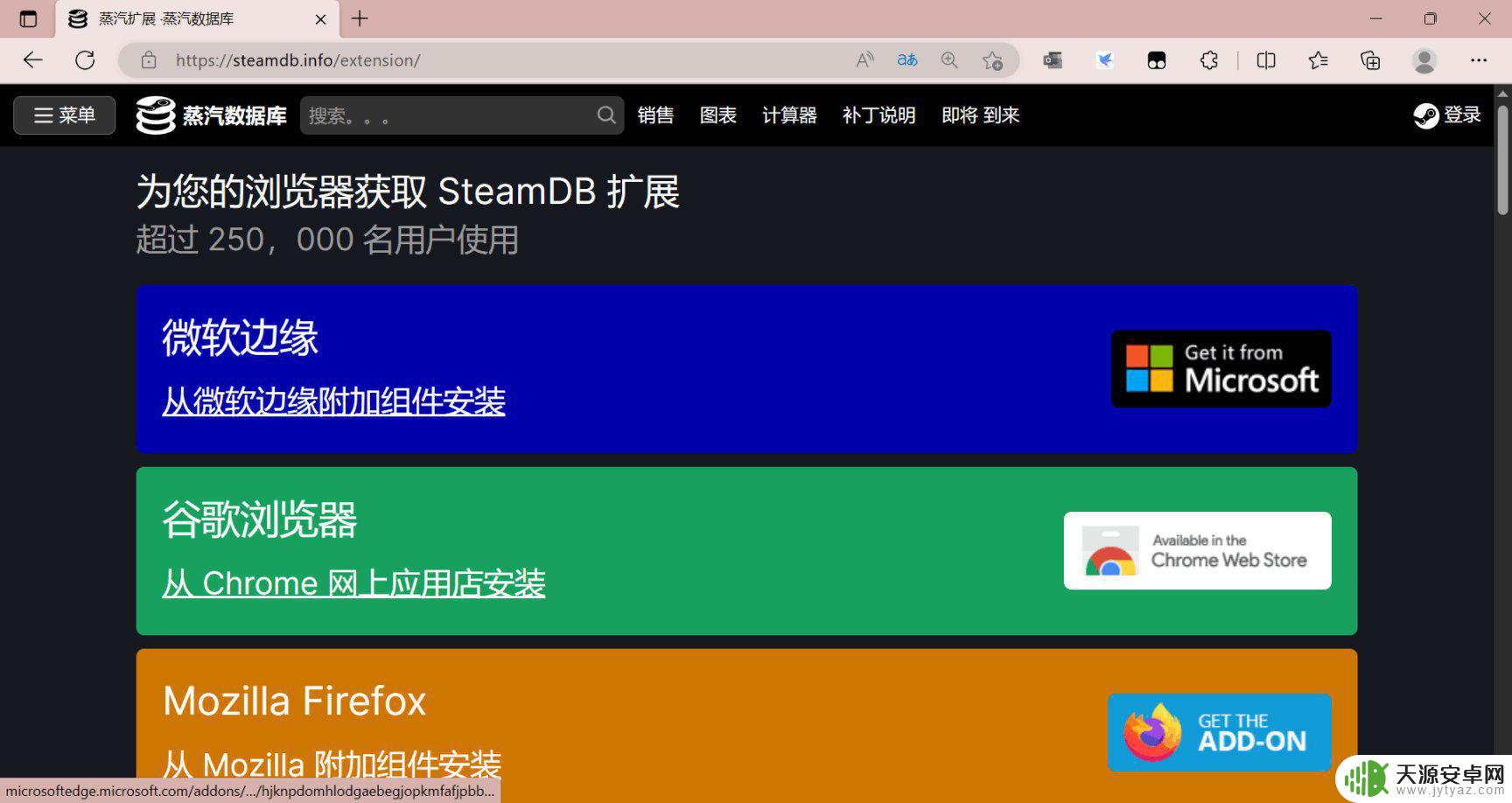Activate the Read Aloud icon
Image resolution: width=1512 pixels, height=803 pixels.
[864, 60]
